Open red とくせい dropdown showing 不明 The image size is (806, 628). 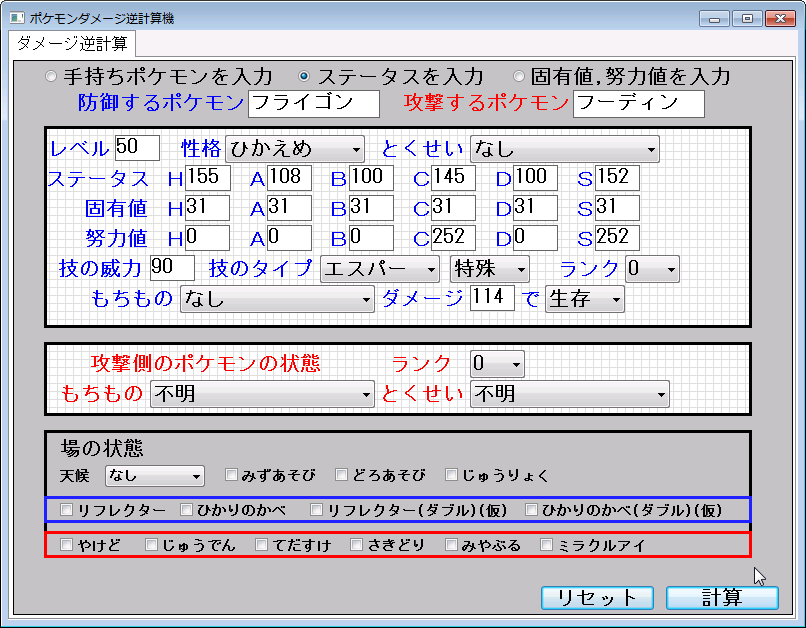pyautogui.click(x=570, y=394)
